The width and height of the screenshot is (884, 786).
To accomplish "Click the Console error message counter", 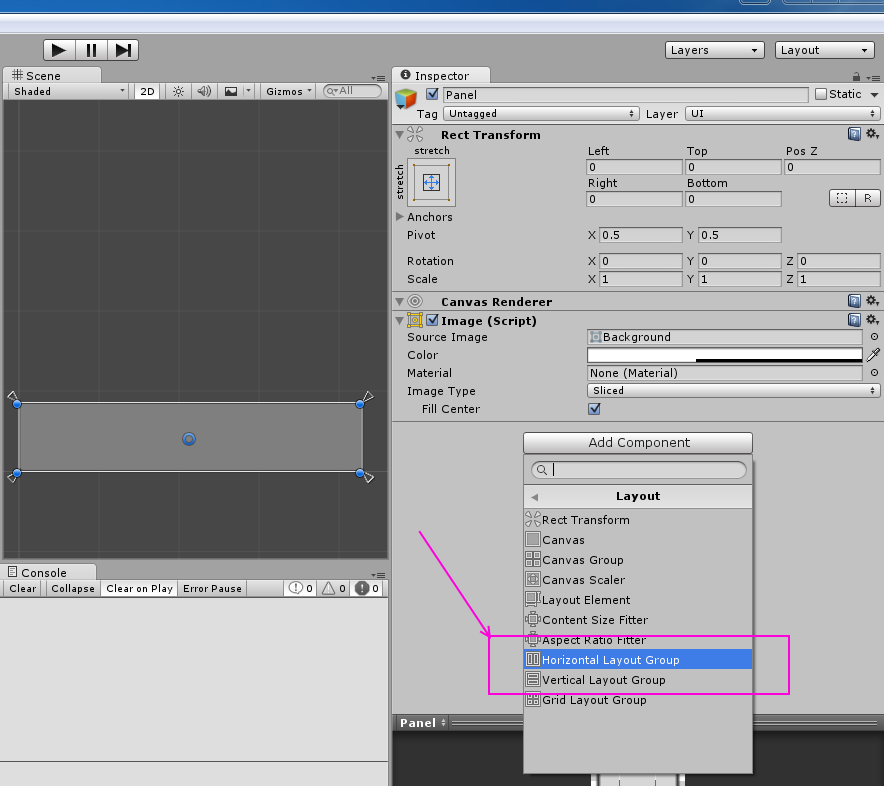I will [366, 588].
